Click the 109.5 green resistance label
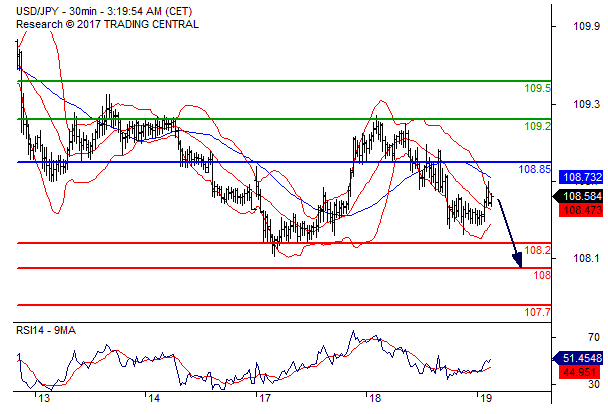This screenshot has height=414, width=608. click(537, 88)
